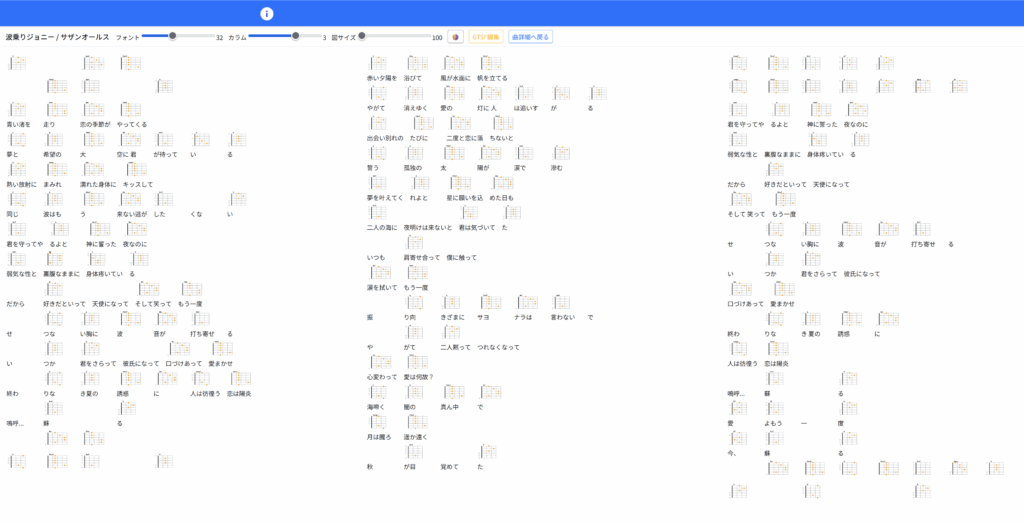The image size is (1024, 522).
Task: Click the lyric text 嗚呼… in first column
Action: 14,423
